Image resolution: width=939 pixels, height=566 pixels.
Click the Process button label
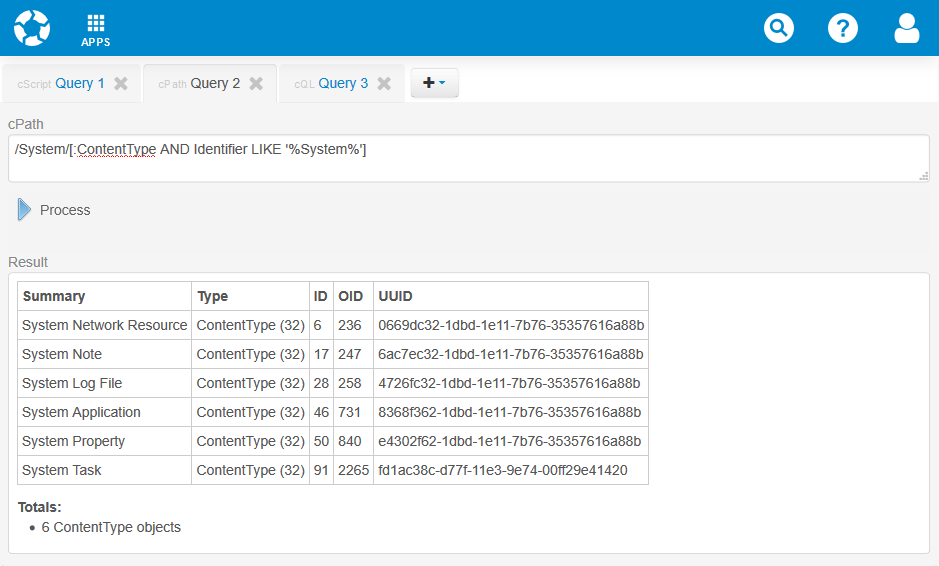[x=65, y=210]
